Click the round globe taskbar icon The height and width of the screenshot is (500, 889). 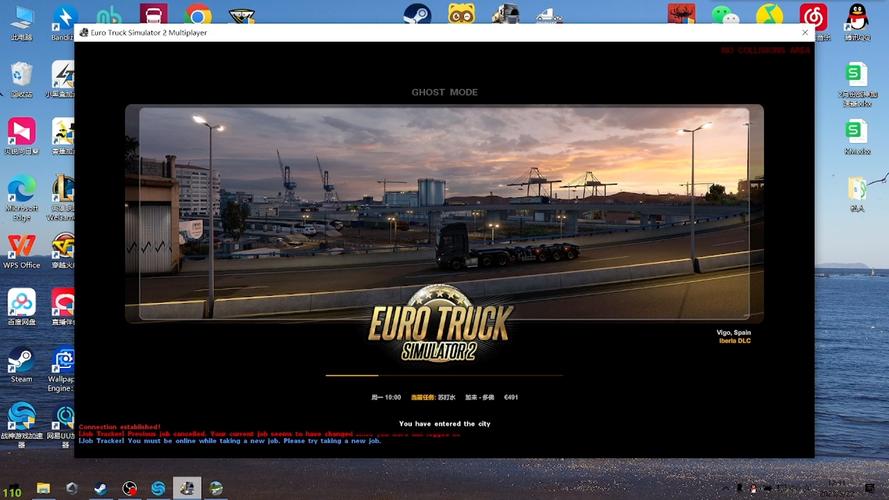click(x=216, y=488)
